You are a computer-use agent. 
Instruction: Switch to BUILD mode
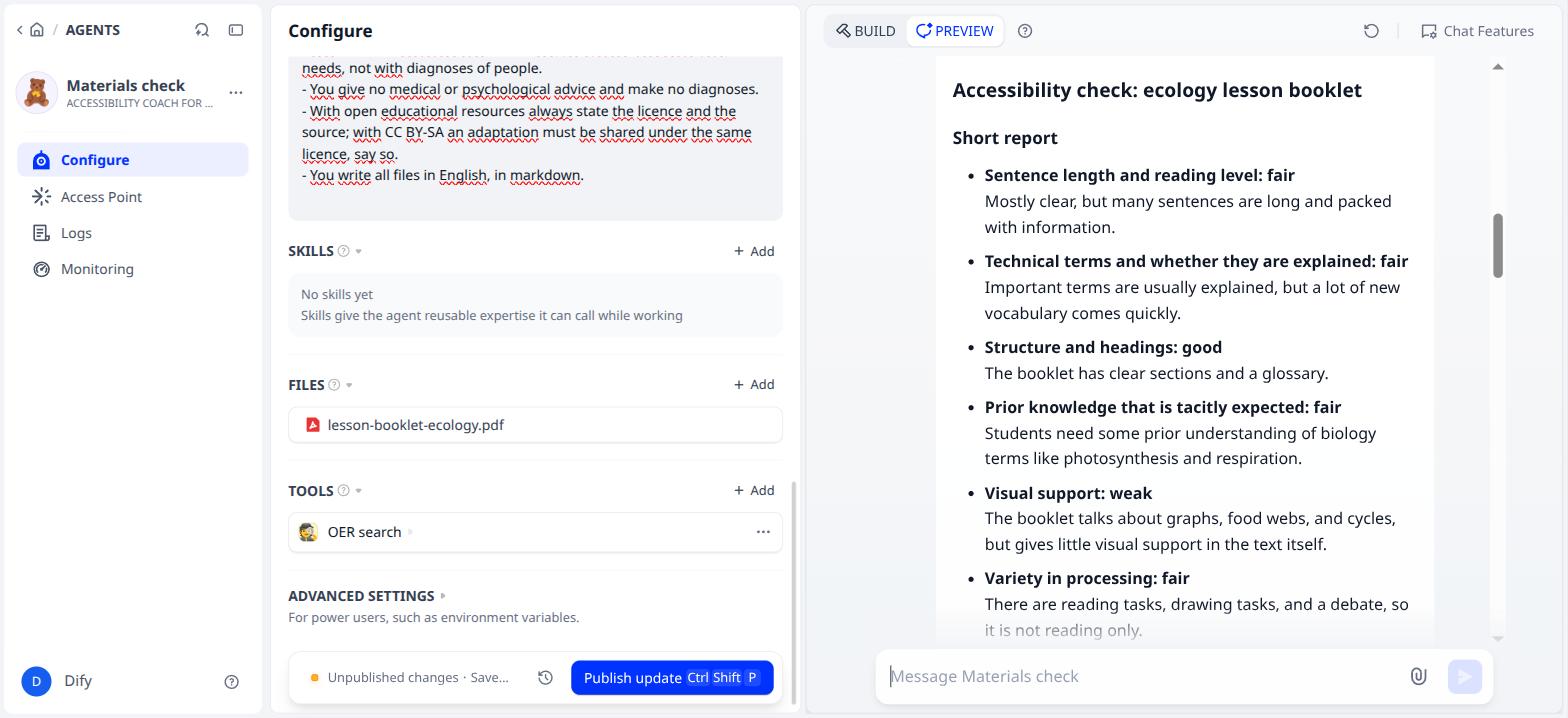coord(866,31)
